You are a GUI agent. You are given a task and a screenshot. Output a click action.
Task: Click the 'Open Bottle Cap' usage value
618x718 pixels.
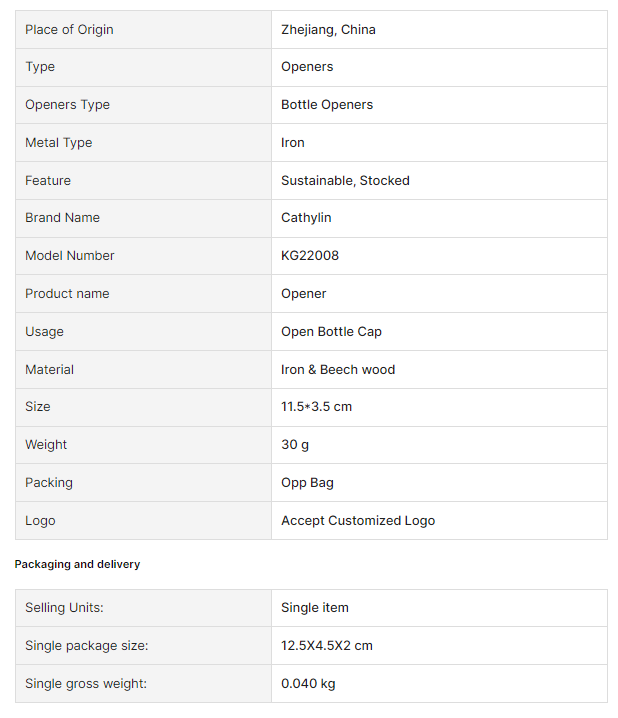click(x=331, y=332)
